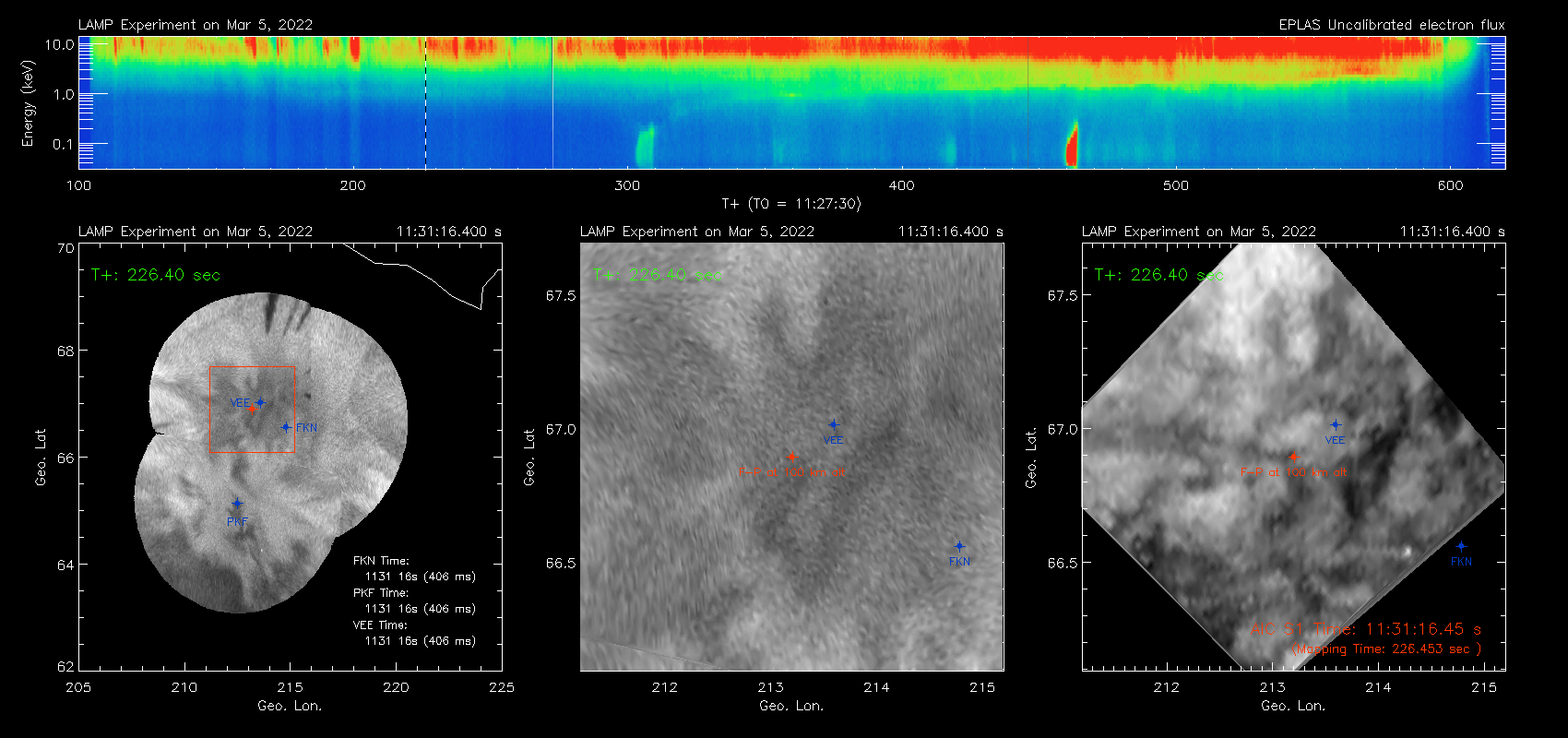Click the '11:31:16.400 s' timestamp above the left map

pyautogui.click(x=449, y=232)
